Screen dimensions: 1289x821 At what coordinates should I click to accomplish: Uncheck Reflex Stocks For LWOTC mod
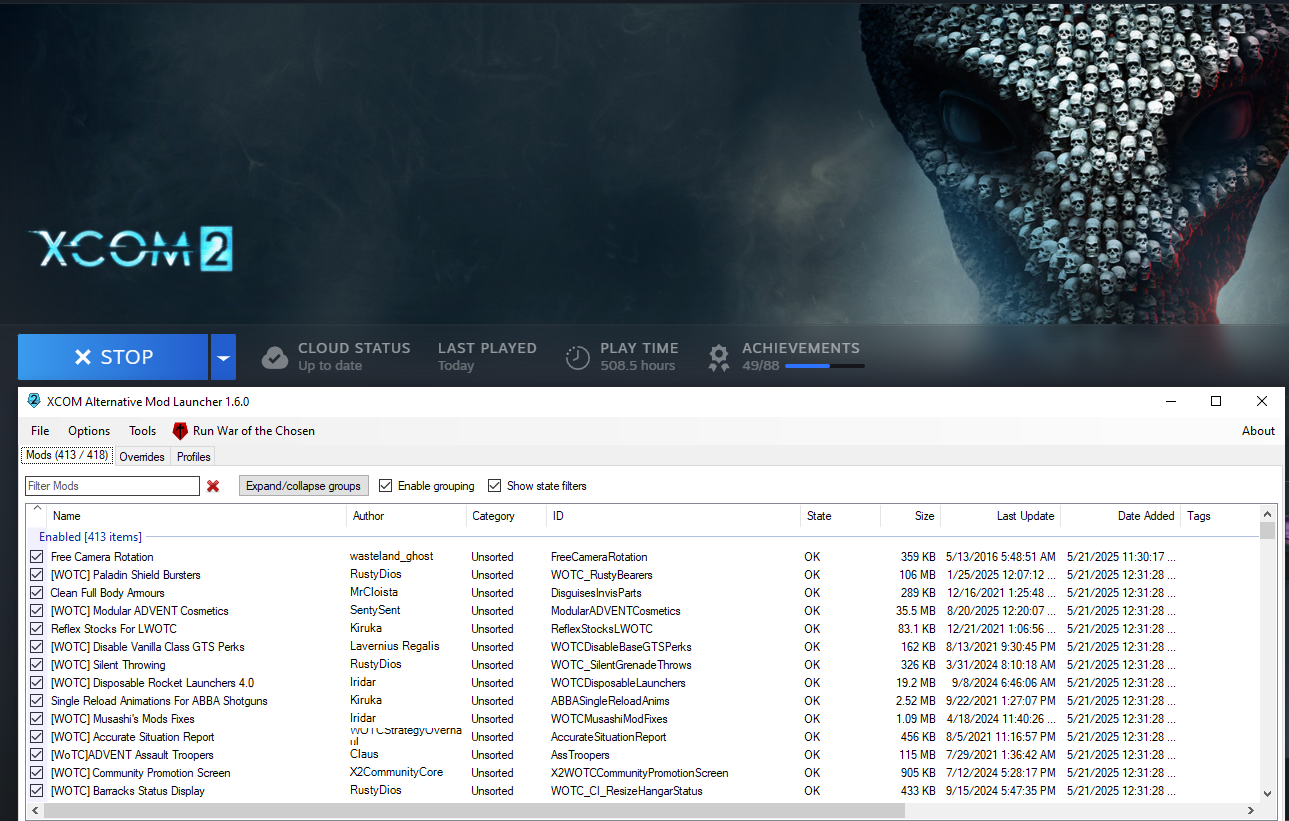coord(37,629)
